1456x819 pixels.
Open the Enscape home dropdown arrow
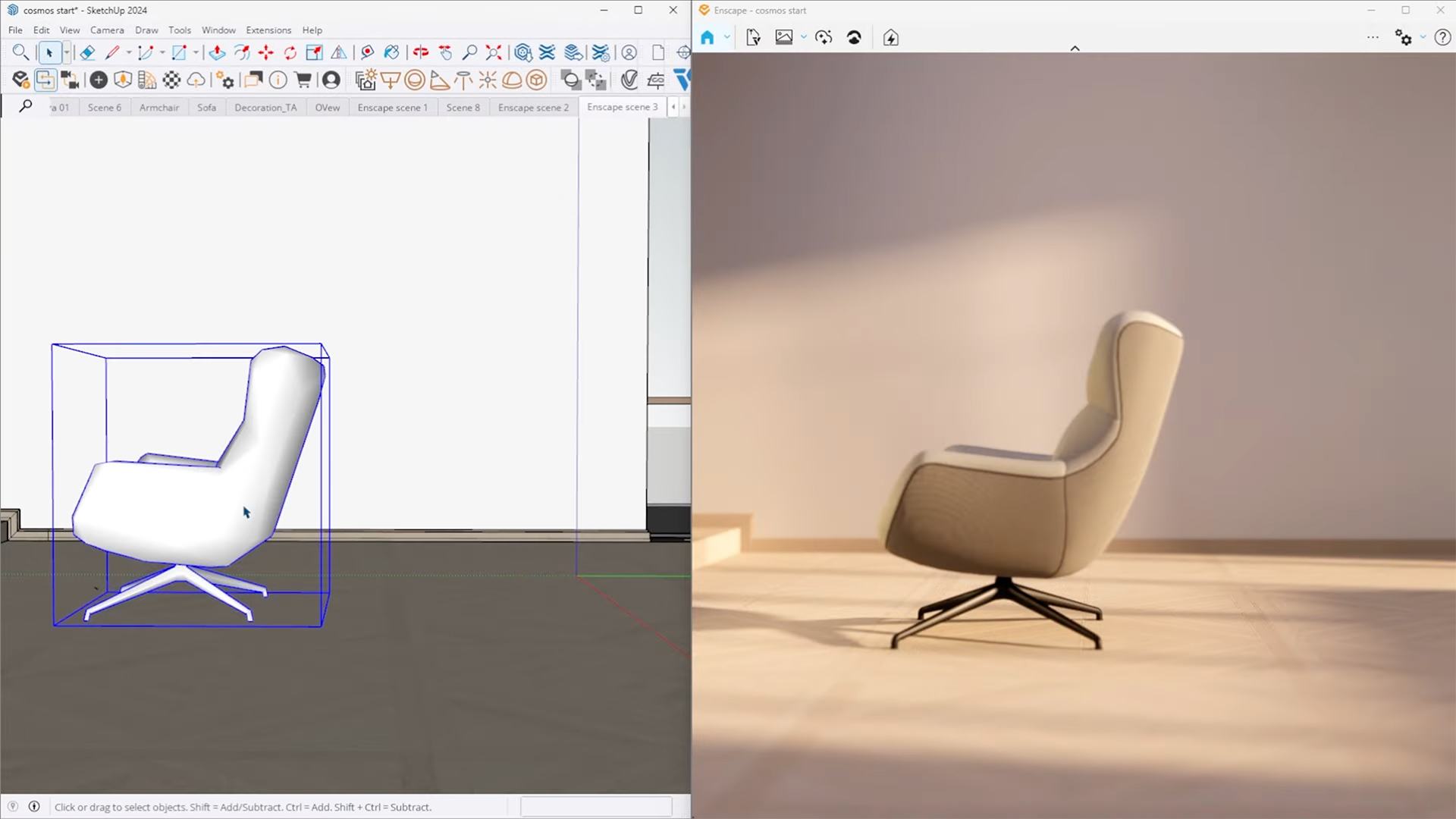point(726,36)
